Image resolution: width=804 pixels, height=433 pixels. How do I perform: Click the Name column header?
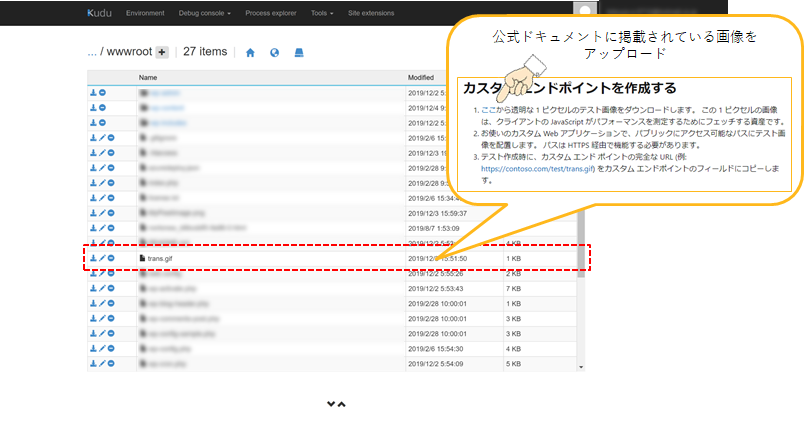pos(148,77)
